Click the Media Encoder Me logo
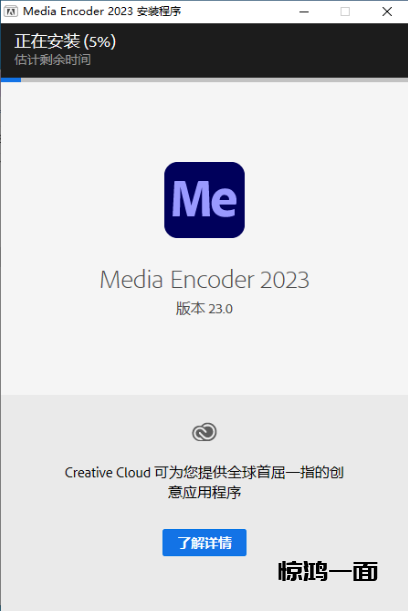The height and width of the screenshot is (611, 408). click(x=204, y=200)
